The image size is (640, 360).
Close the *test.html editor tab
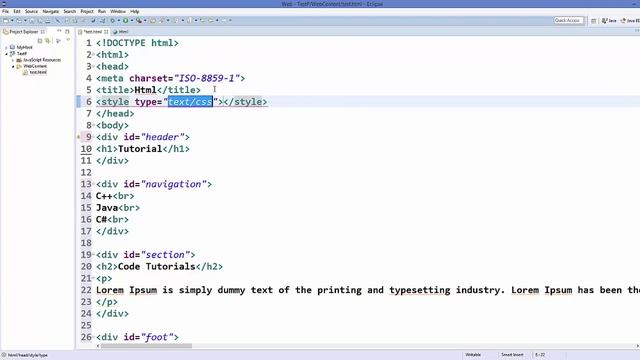(x=106, y=32)
